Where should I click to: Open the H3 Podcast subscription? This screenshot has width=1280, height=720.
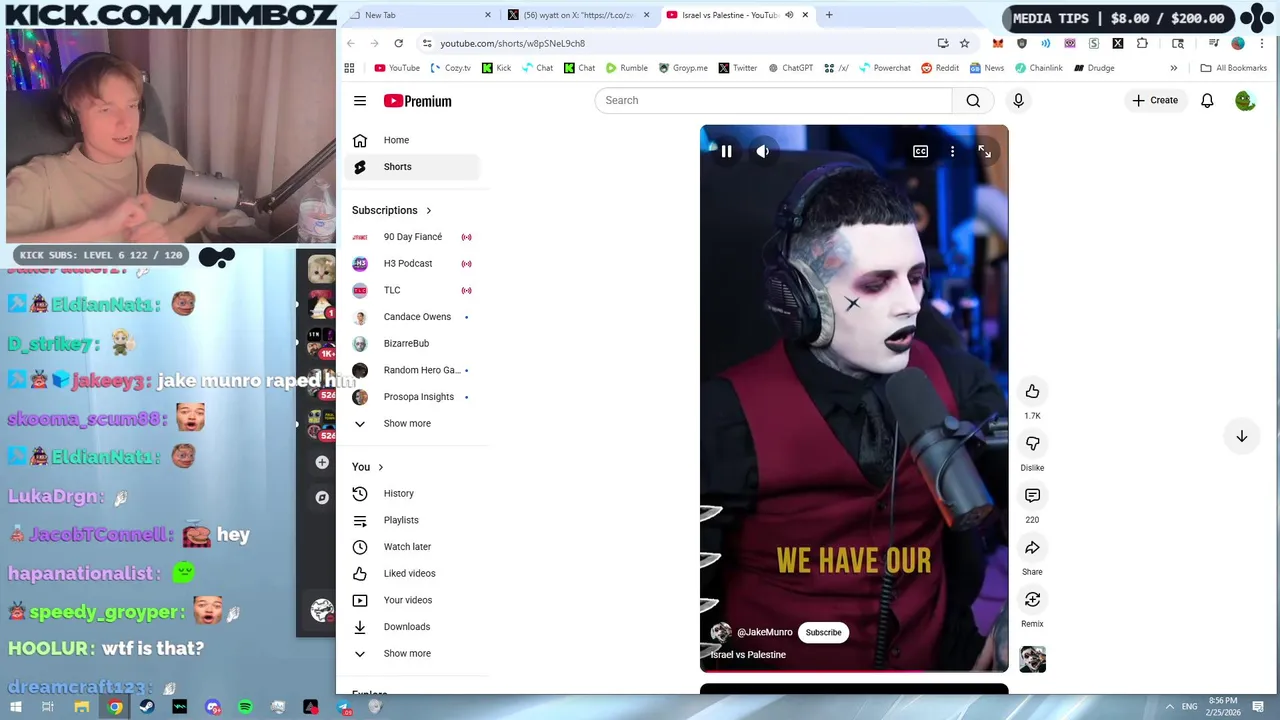[x=412, y=264]
